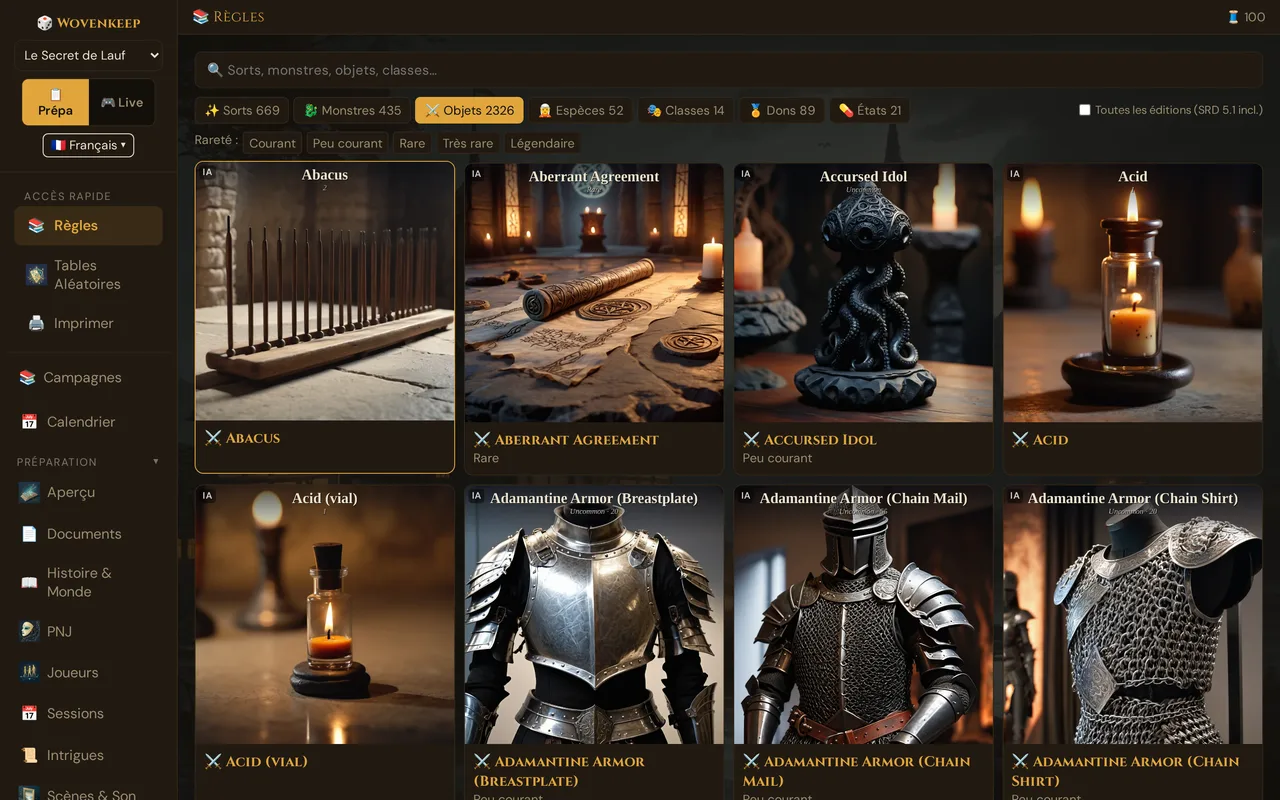1280x800 pixels.
Task: Toggle the Courant rarity filter
Action: click(272, 143)
